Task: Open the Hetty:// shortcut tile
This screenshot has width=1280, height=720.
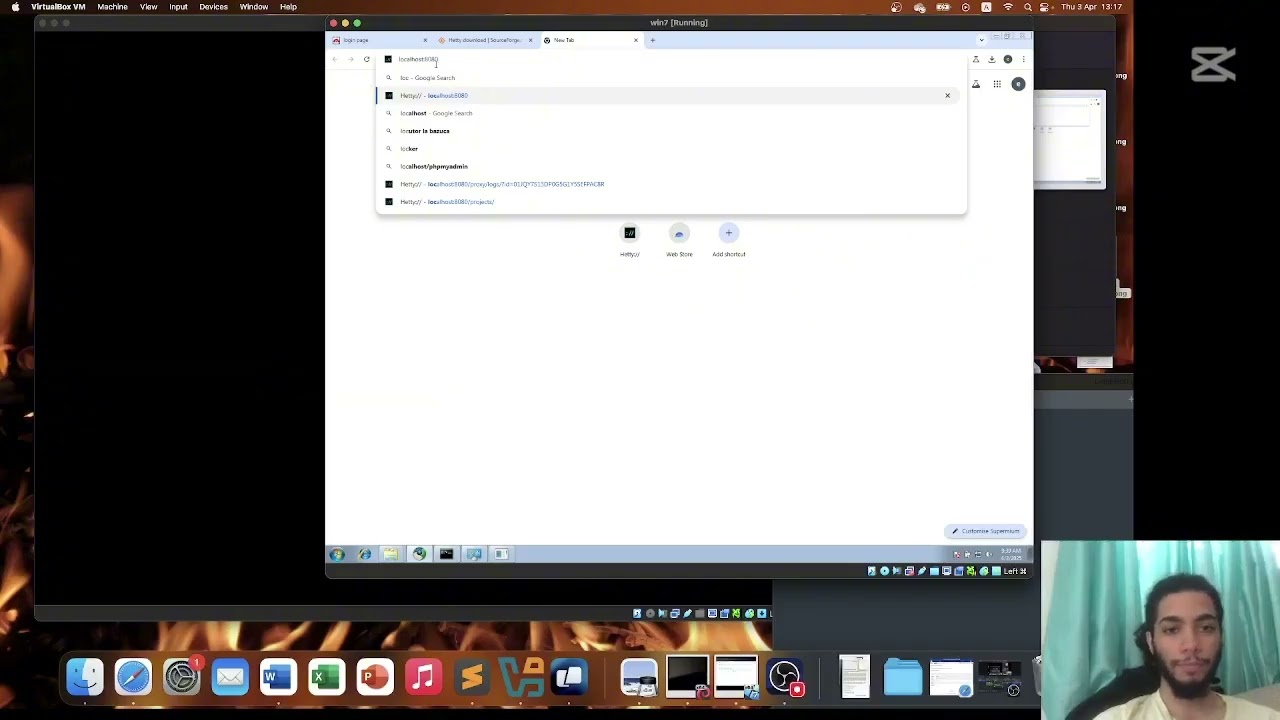Action: pyautogui.click(x=629, y=240)
